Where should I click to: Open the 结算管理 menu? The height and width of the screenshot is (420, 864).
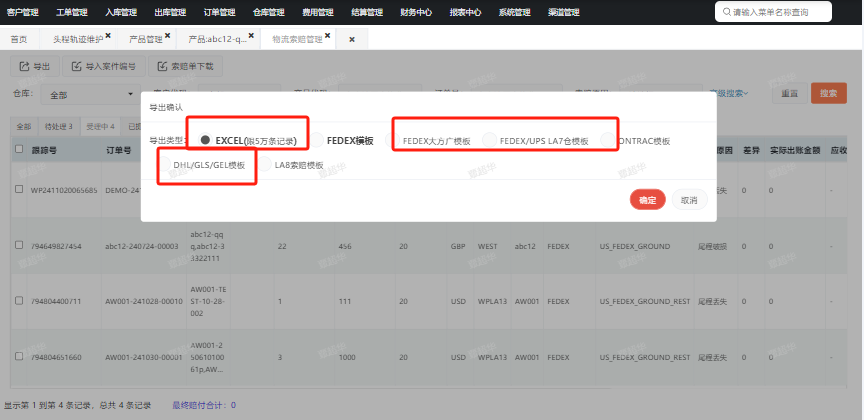pyautogui.click(x=367, y=12)
